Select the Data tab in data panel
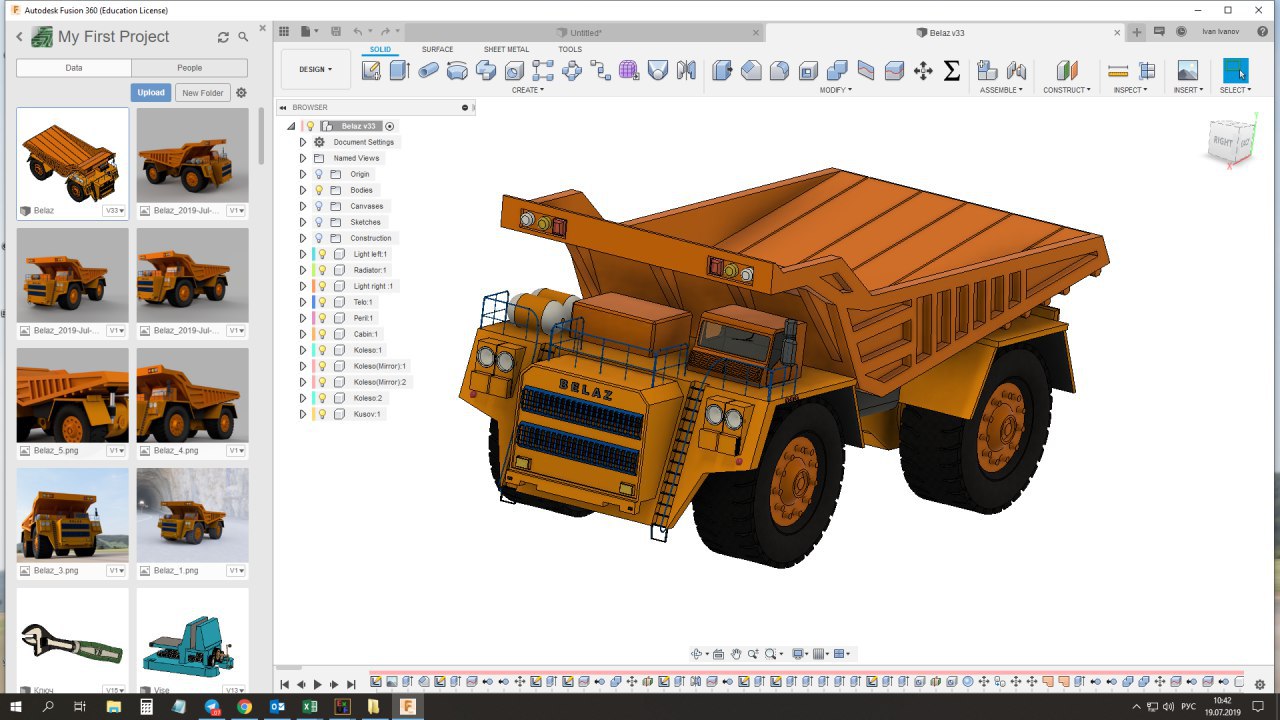Viewport: 1280px width, 720px height. tap(74, 68)
